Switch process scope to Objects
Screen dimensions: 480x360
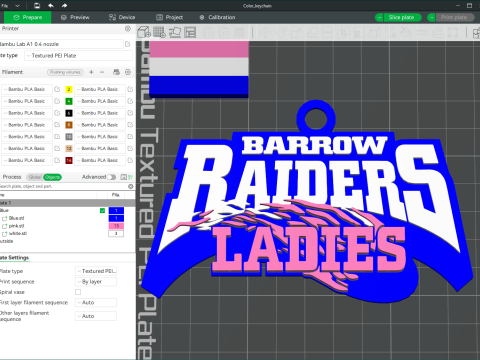pyautogui.click(x=52, y=177)
